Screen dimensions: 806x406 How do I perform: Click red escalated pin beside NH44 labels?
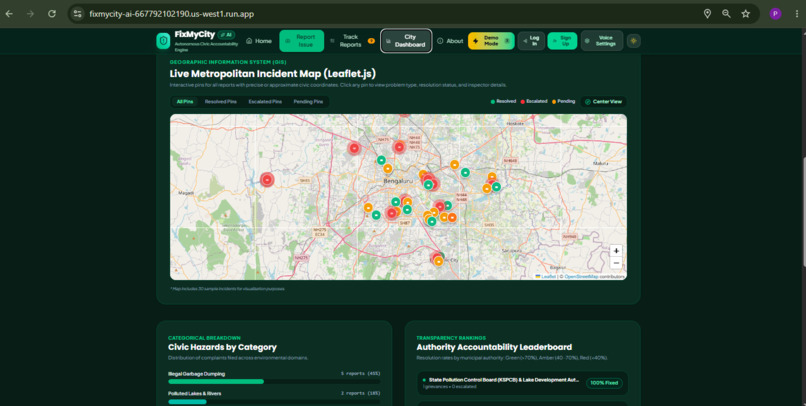coord(399,147)
